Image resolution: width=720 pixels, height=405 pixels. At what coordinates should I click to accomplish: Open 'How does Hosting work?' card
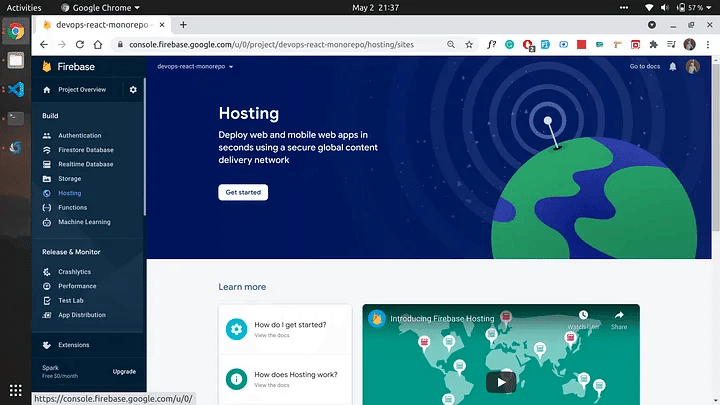285,379
